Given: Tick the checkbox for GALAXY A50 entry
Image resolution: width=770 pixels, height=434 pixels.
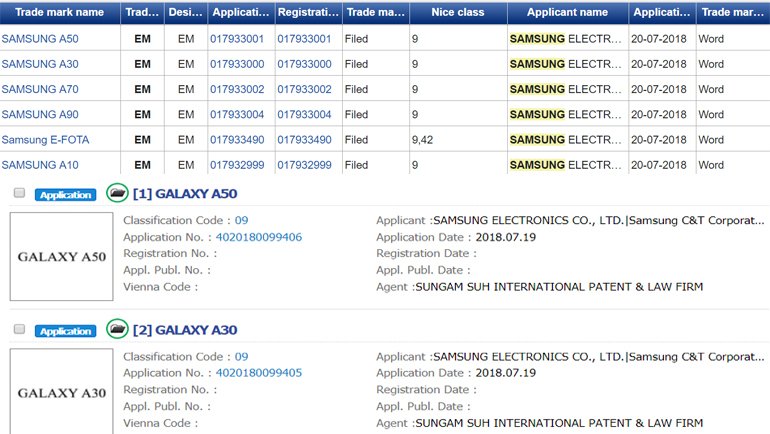Looking at the screenshot, I should [x=19, y=192].
